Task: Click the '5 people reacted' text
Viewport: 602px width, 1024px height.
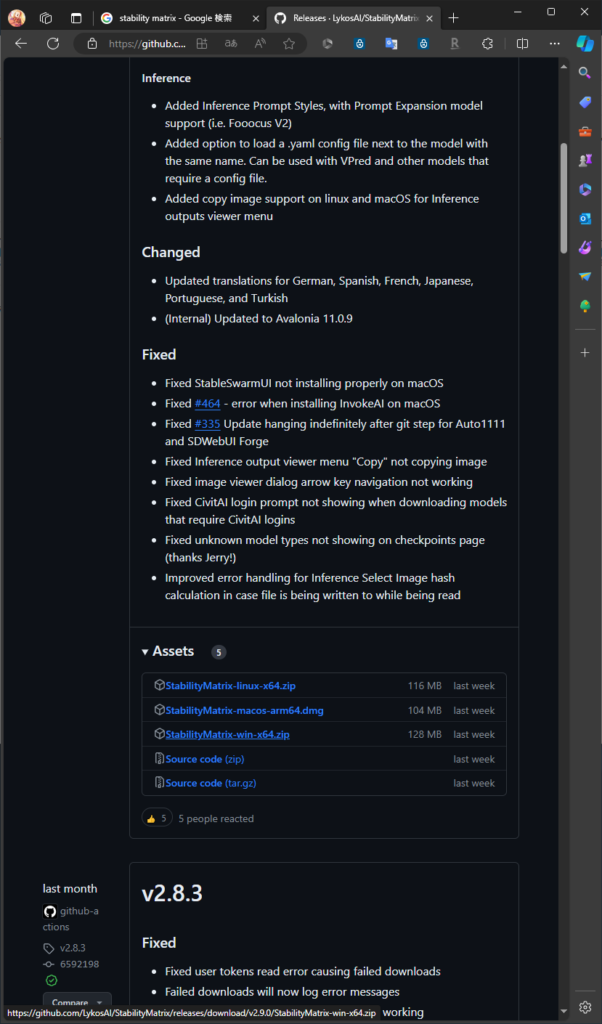Action: pyautogui.click(x=216, y=818)
